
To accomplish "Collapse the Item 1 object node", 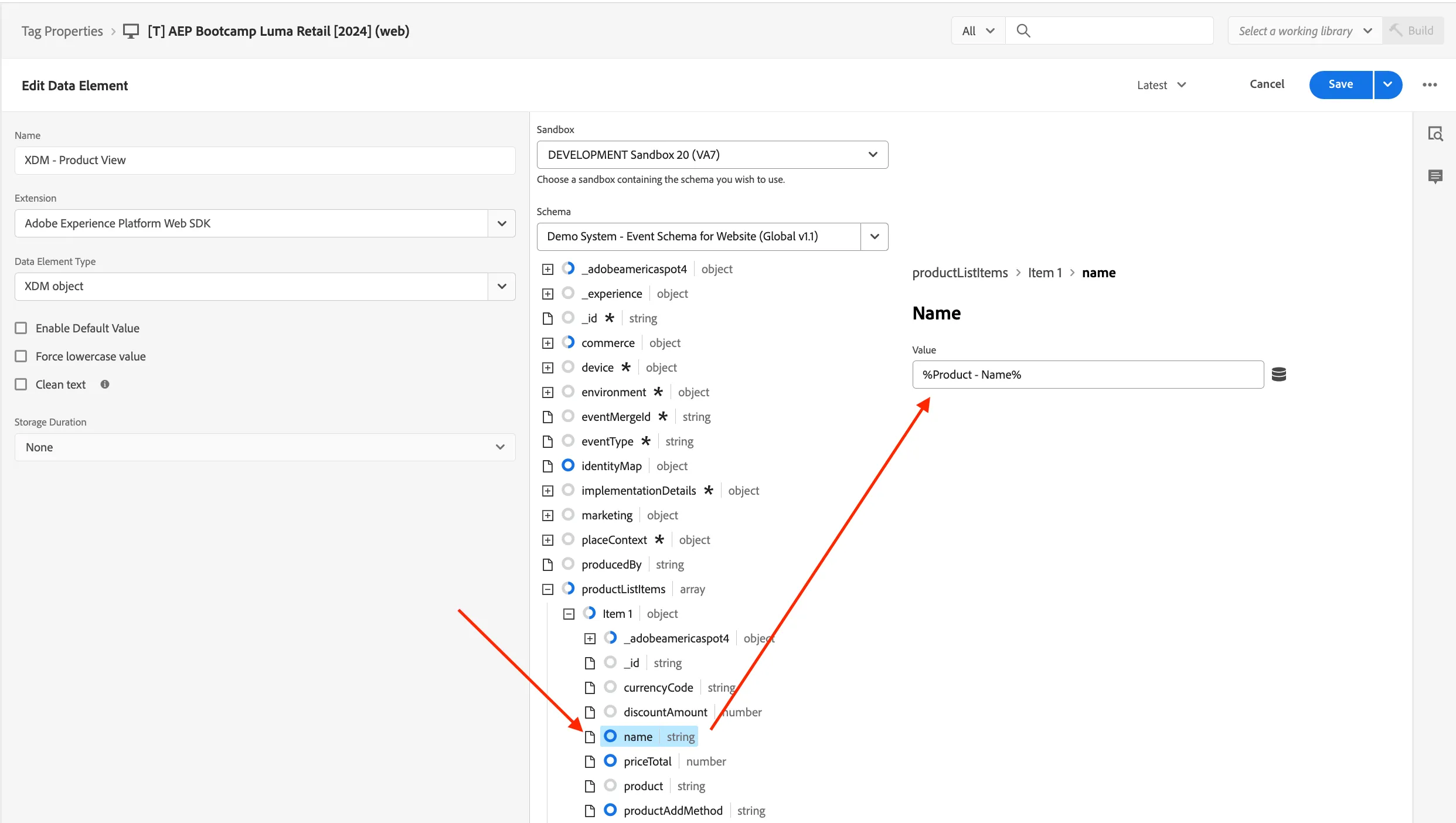I will pos(569,614).
